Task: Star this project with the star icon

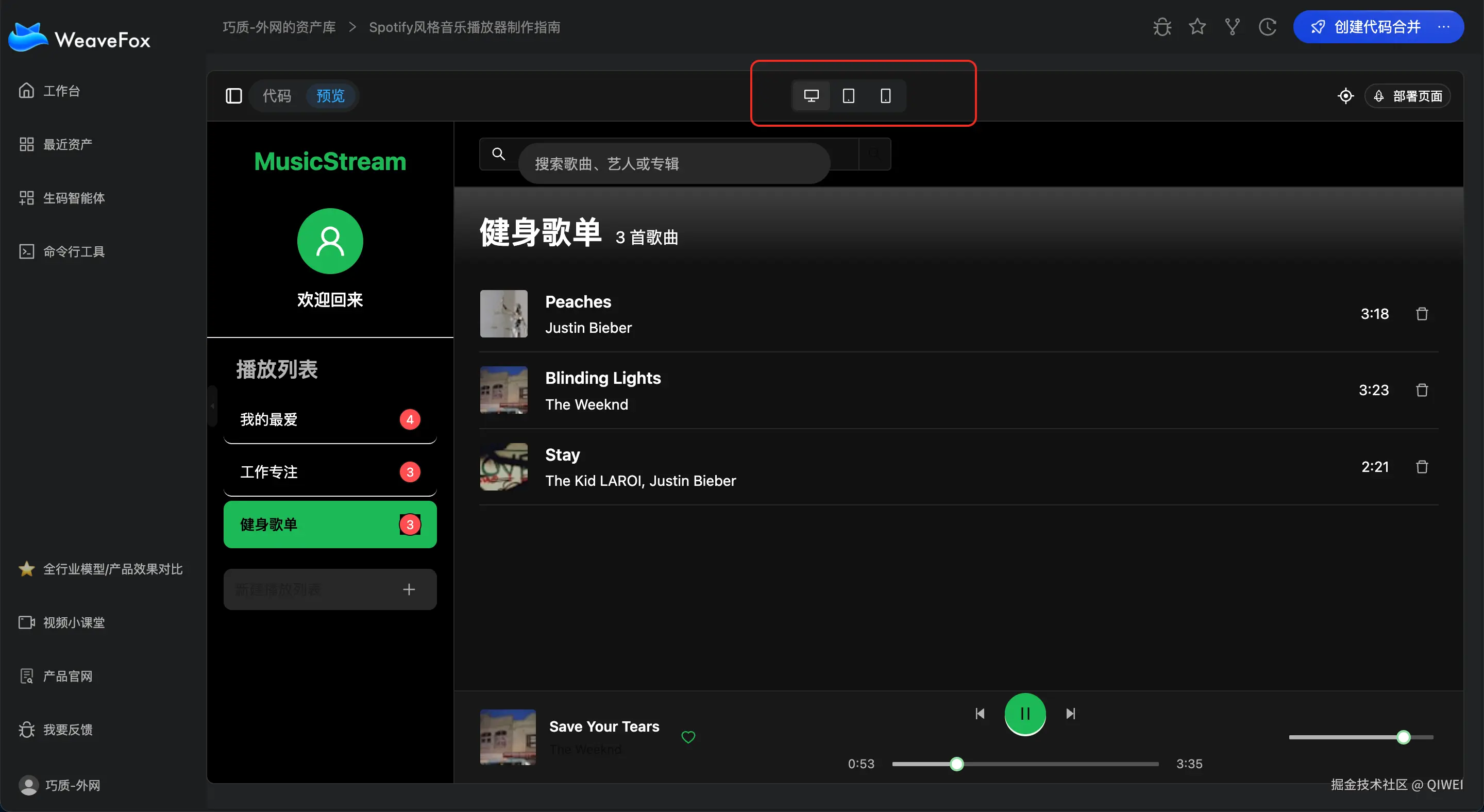Action: pyautogui.click(x=1197, y=26)
